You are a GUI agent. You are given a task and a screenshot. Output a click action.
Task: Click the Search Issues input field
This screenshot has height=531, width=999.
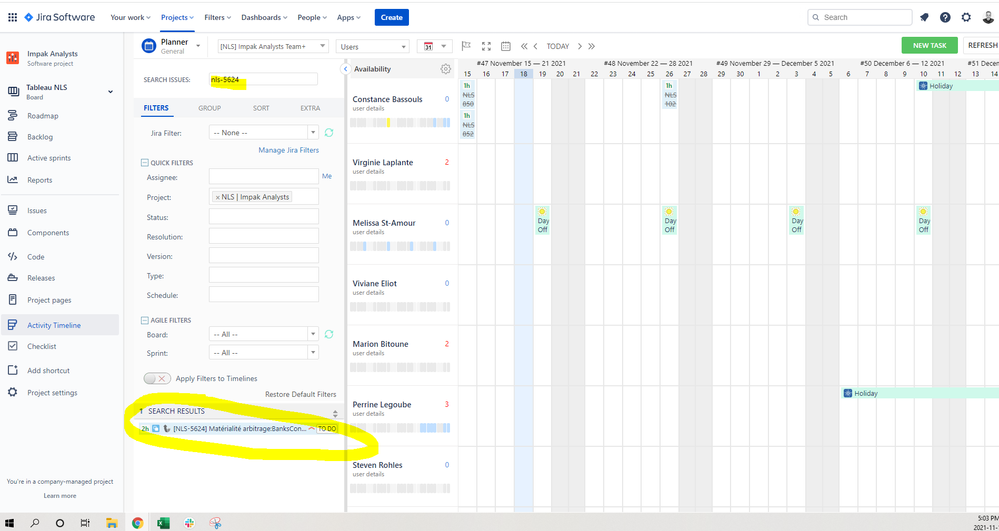[262, 79]
